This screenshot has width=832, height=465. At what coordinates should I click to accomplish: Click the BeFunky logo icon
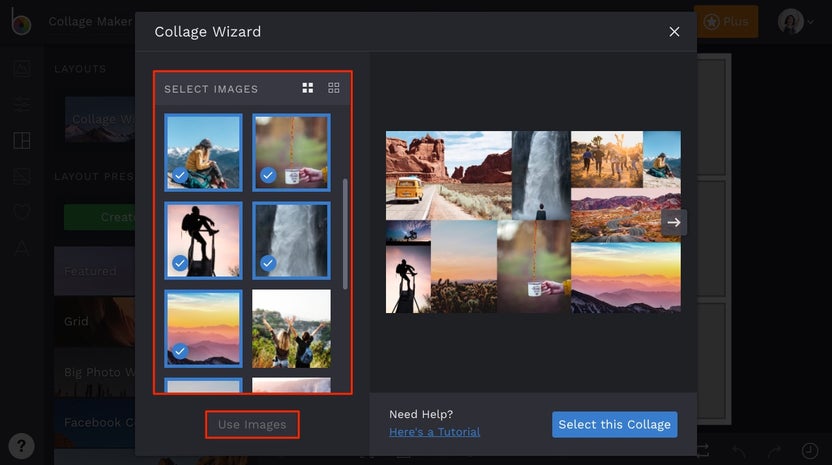21,22
